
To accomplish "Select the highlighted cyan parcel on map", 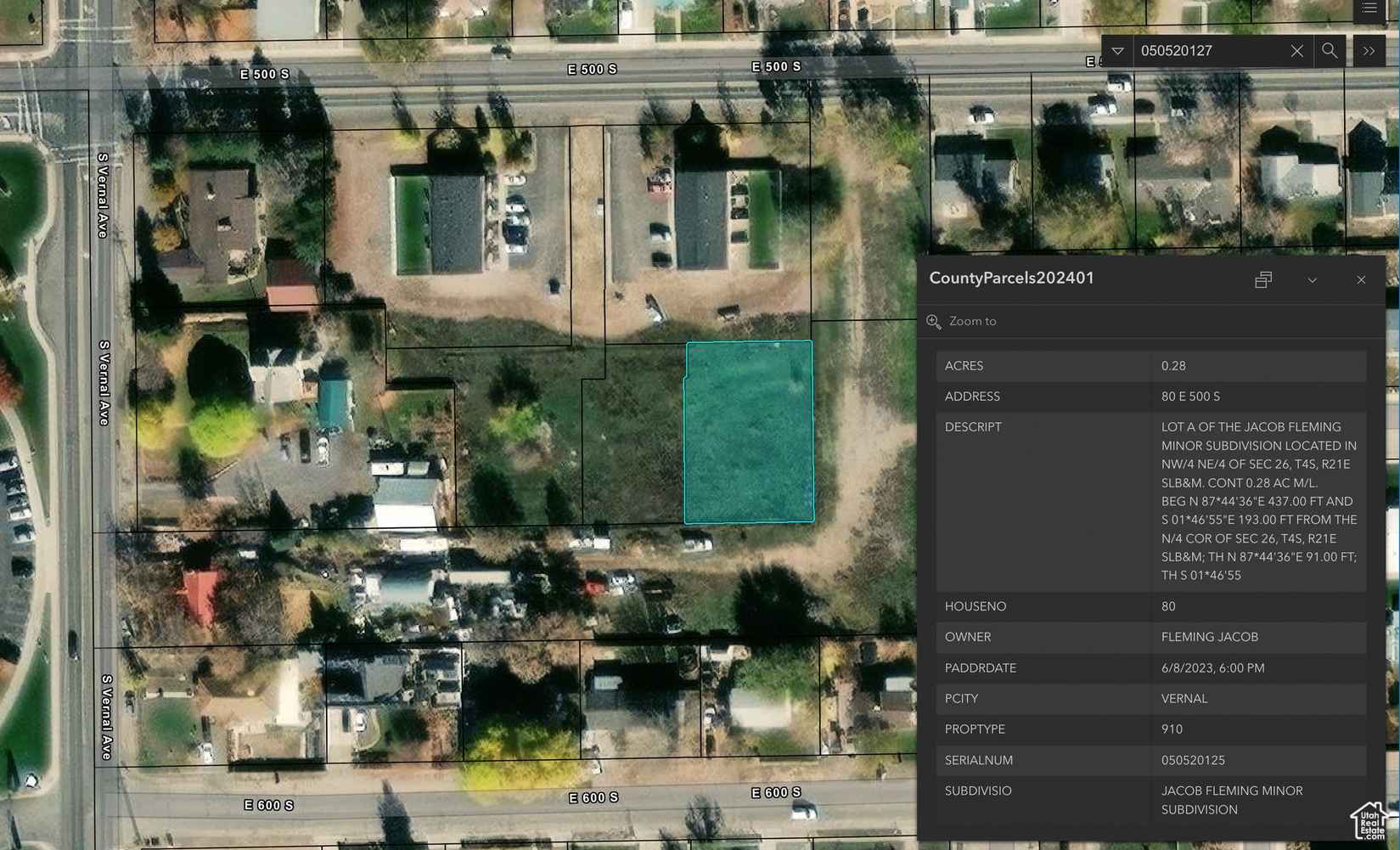I will [748, 431].
